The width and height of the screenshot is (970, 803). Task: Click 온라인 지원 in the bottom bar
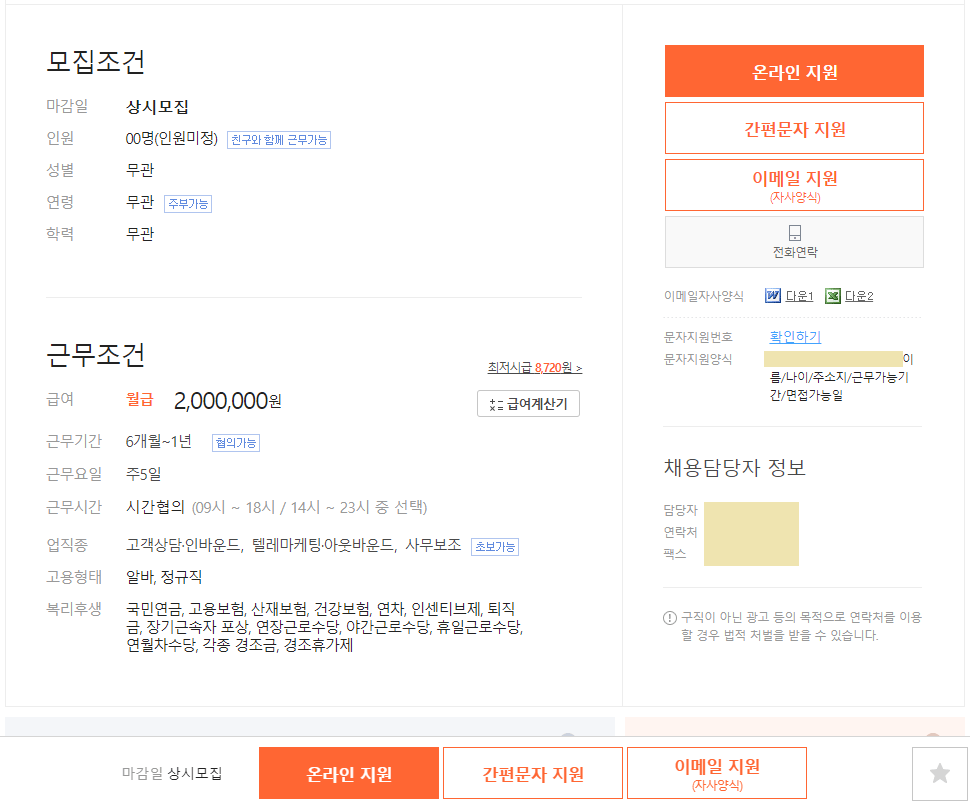click(x=349, y=772)
